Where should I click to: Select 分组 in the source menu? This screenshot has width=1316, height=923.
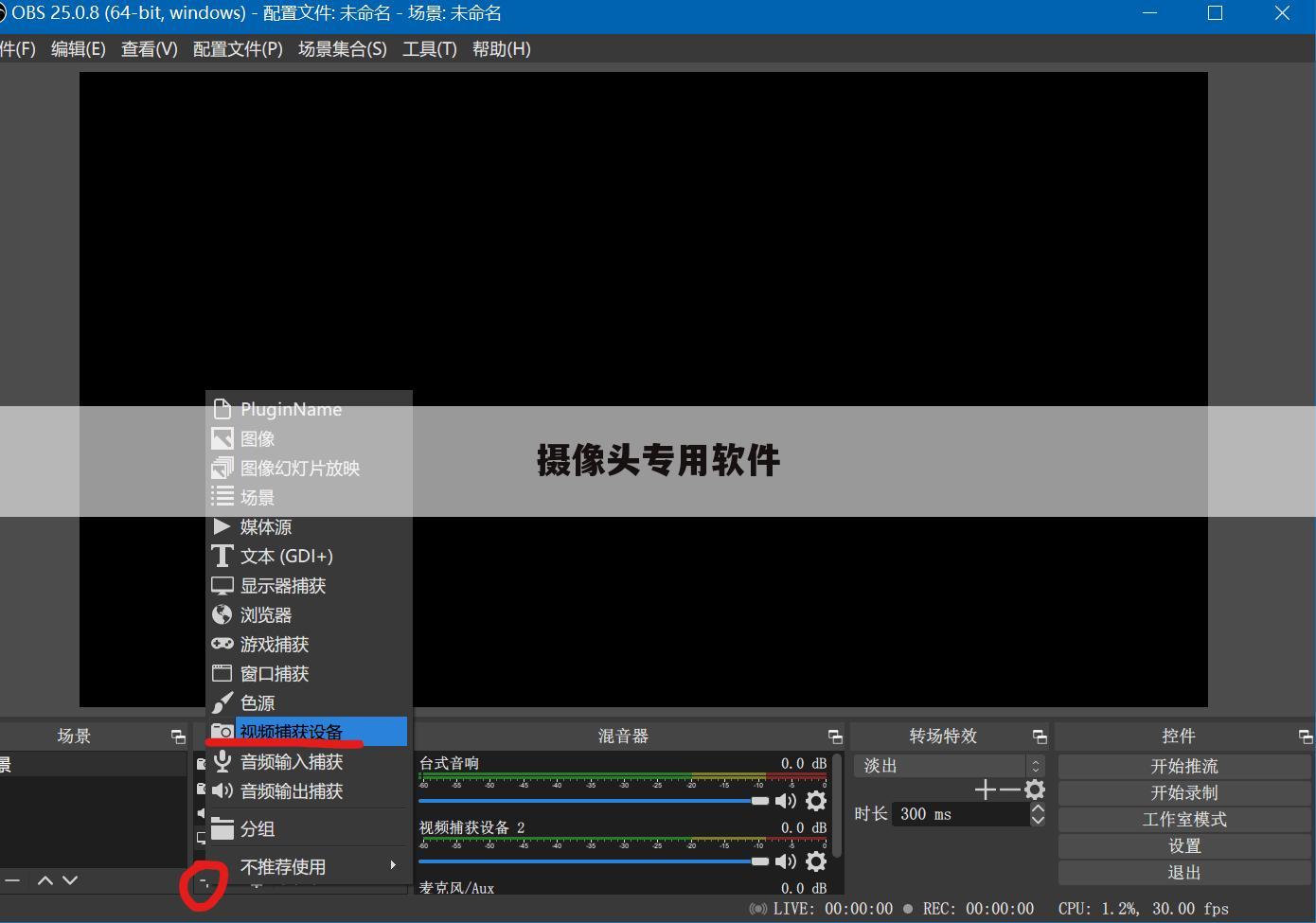point(309,828)
